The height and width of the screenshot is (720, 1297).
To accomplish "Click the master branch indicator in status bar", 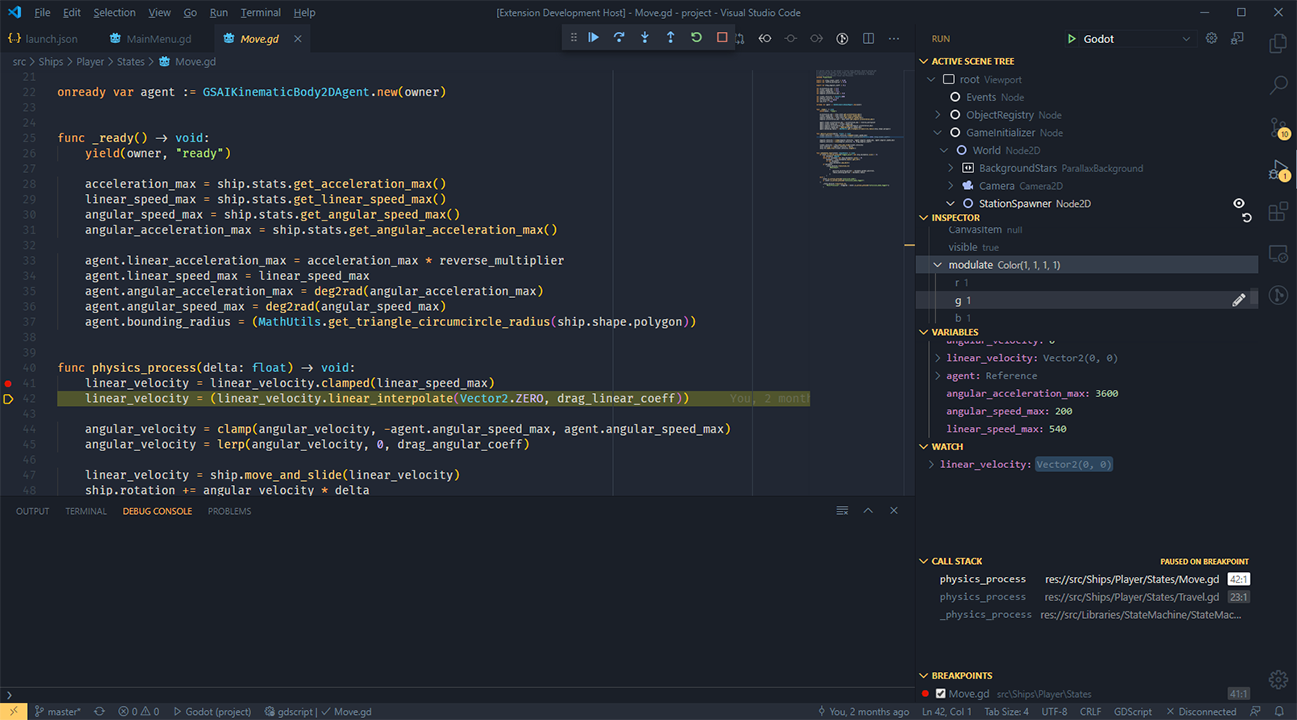I will [x=56, y=711].
